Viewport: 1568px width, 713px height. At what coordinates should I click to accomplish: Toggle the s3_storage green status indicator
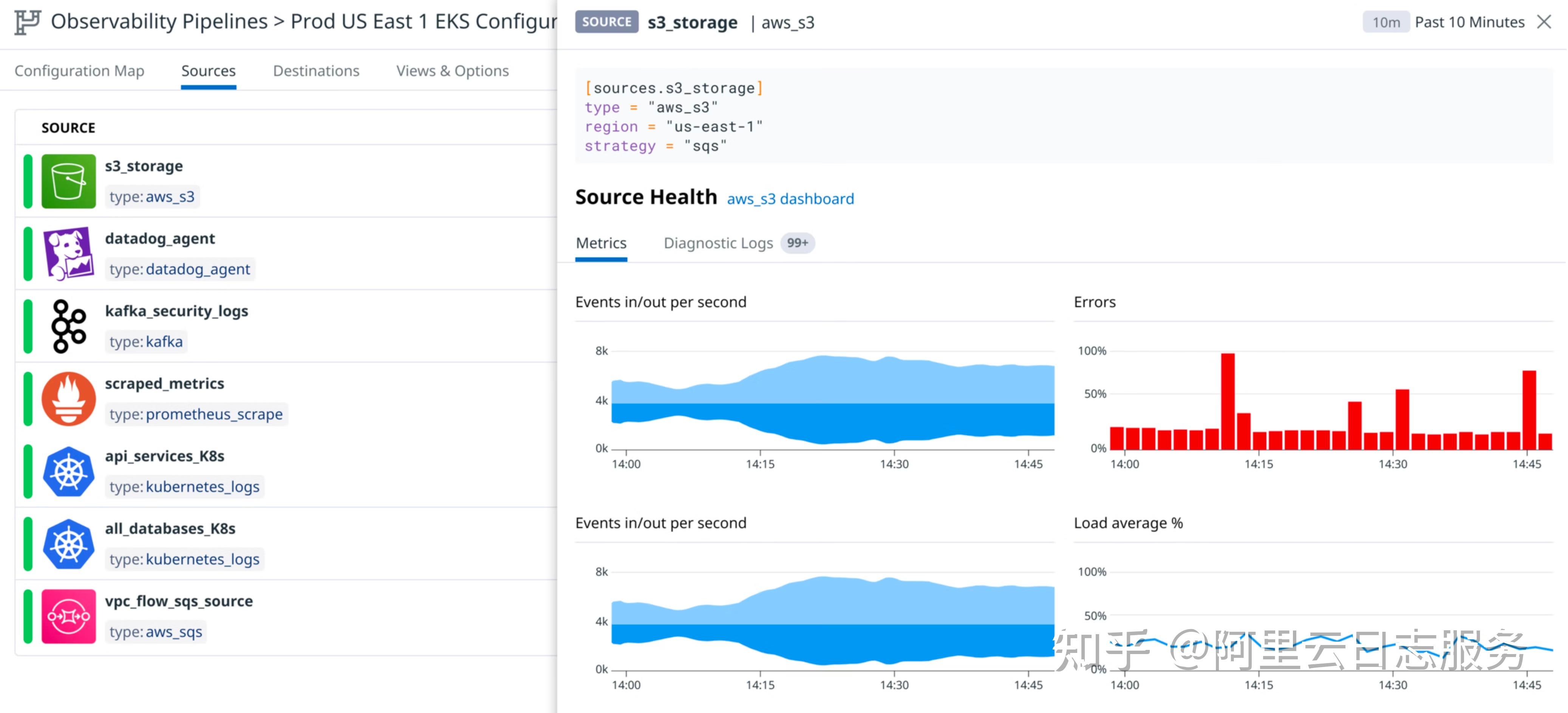coord(28,181)
